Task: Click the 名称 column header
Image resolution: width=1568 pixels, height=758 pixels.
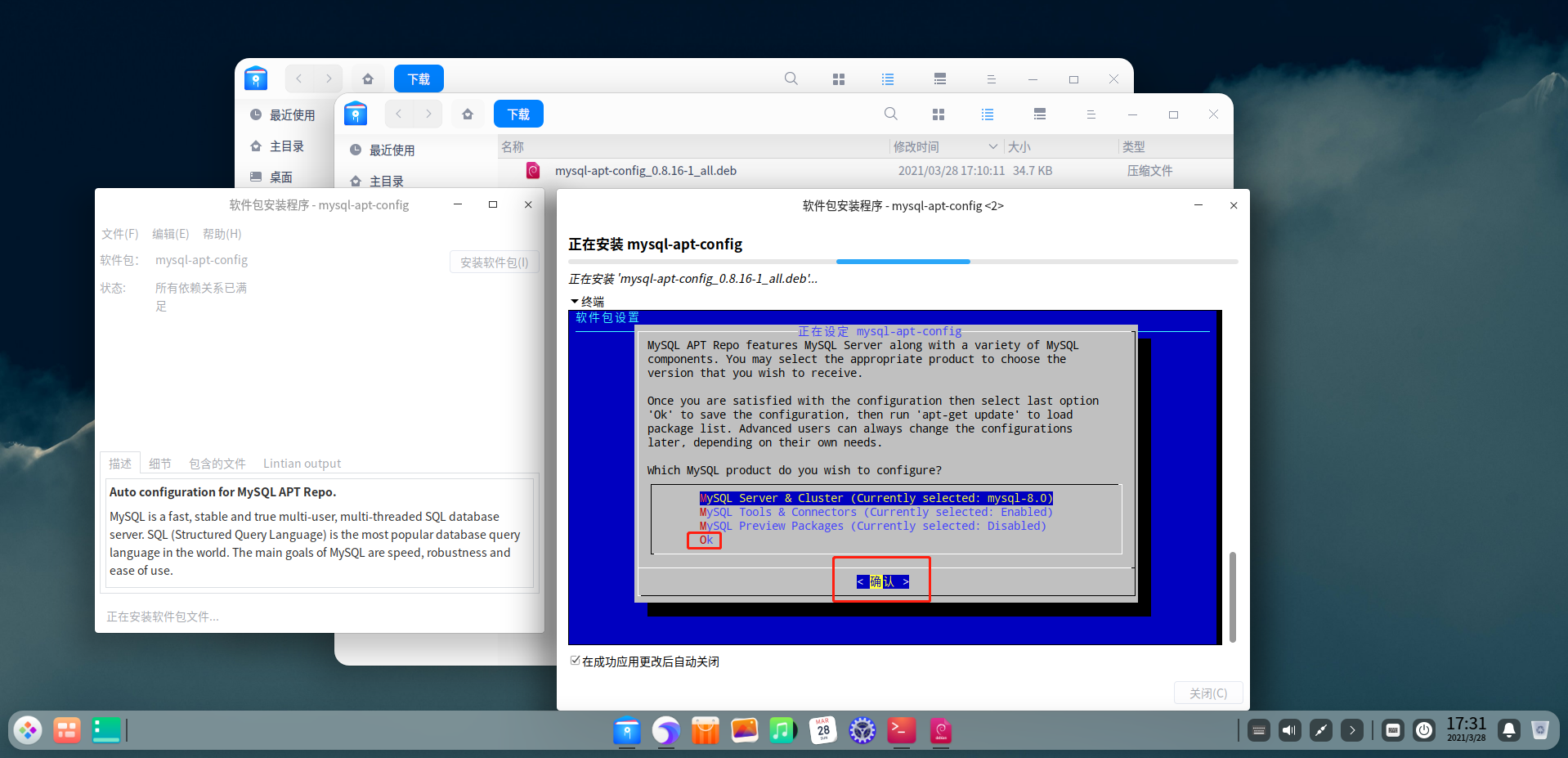Action: tap(513, 146)
